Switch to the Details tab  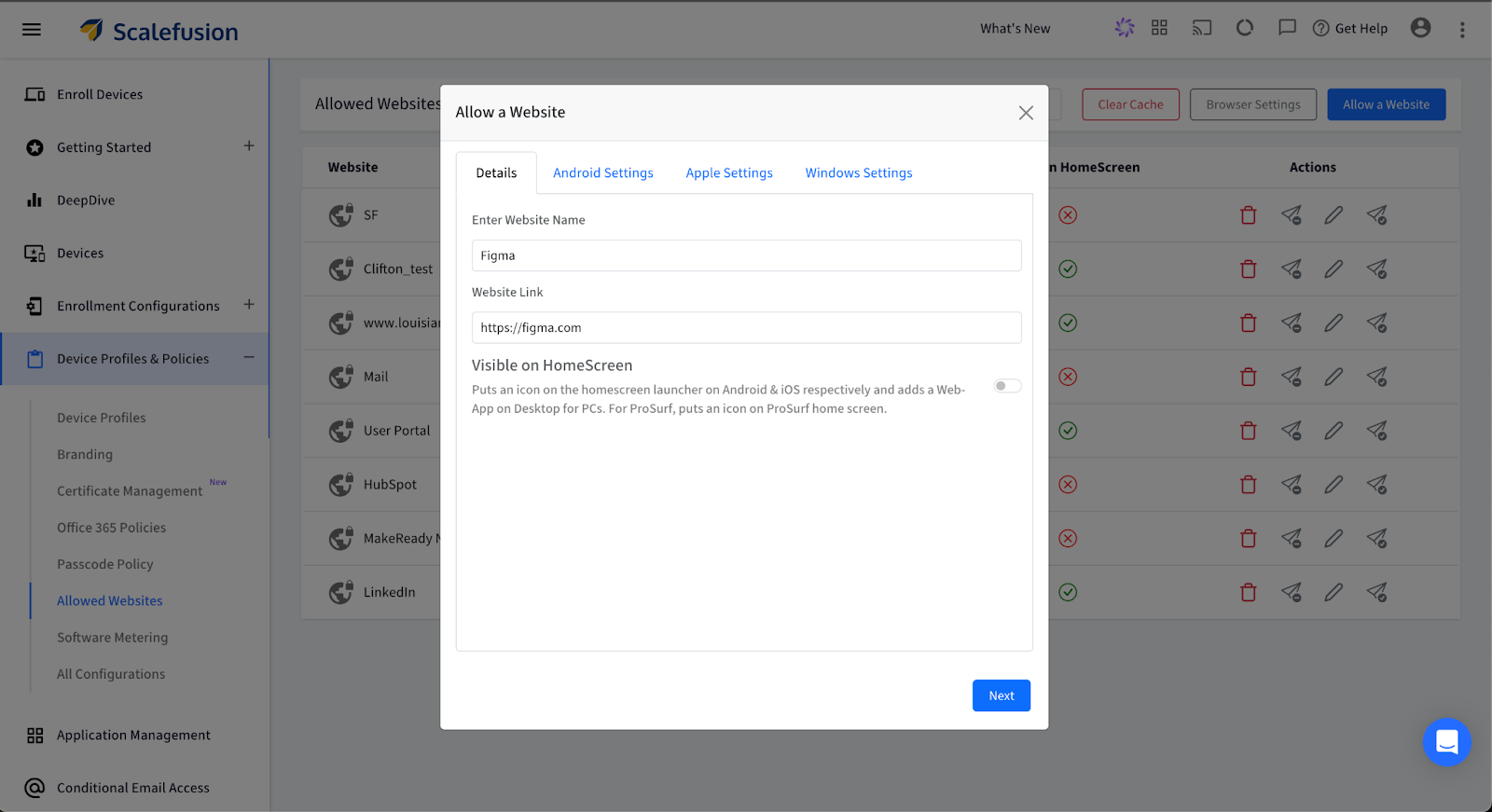(x=496, y=173)
